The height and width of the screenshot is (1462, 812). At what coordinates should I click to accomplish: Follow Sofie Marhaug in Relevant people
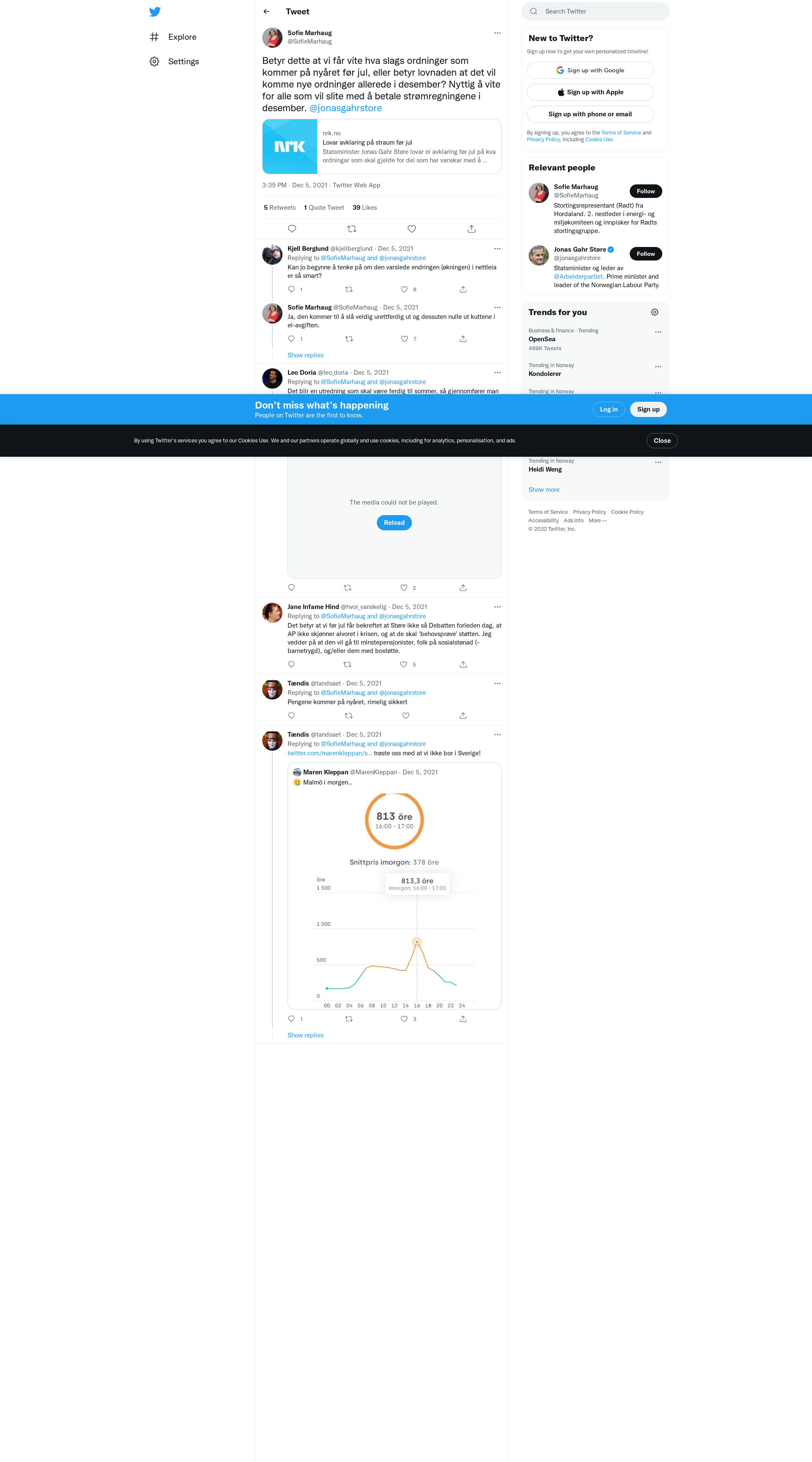click(646, 191)
